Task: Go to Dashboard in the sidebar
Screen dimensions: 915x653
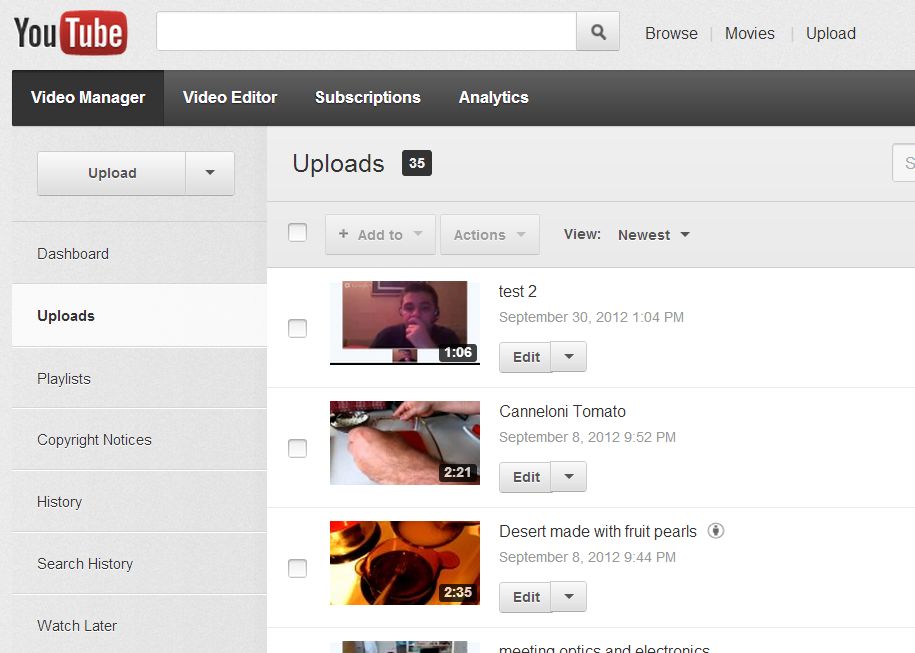Action: click(x=139, y=253)
